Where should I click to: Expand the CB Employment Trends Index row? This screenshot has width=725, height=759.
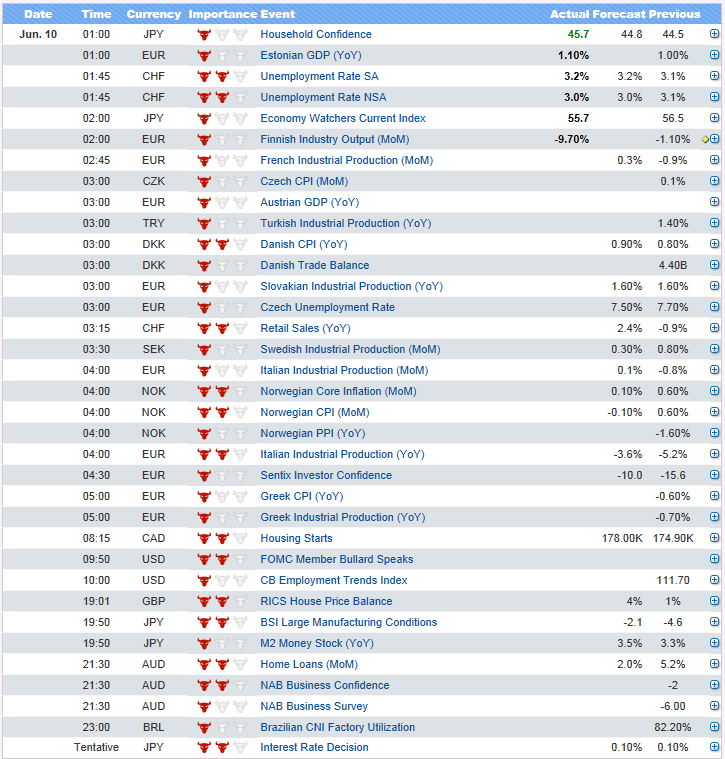click(714, 580)
